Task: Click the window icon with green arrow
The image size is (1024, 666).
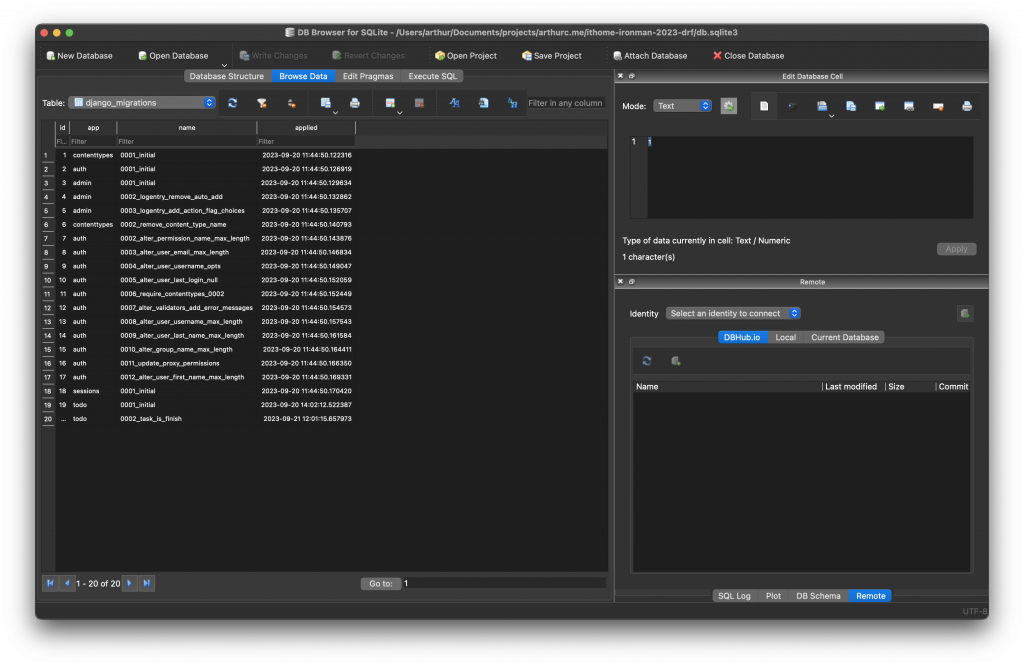Action: click(x=880, y=106)
